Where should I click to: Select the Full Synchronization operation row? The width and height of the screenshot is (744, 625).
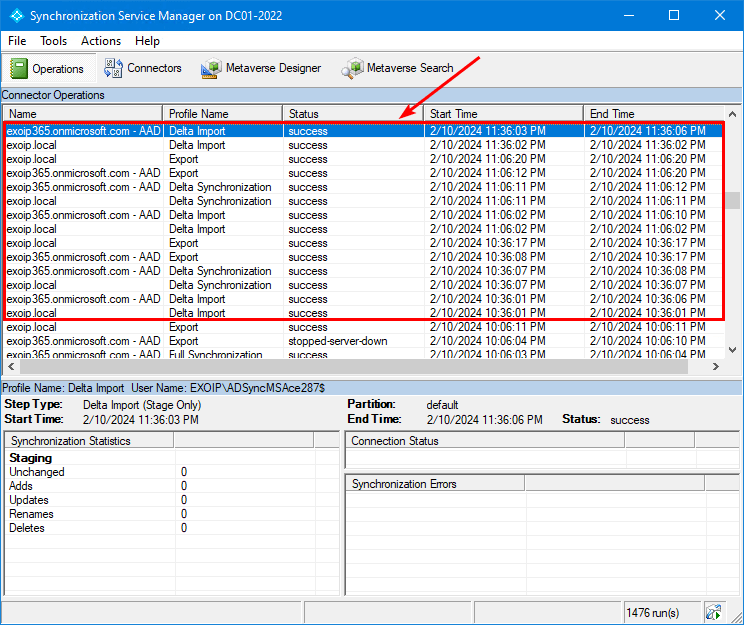click(218, 354)
